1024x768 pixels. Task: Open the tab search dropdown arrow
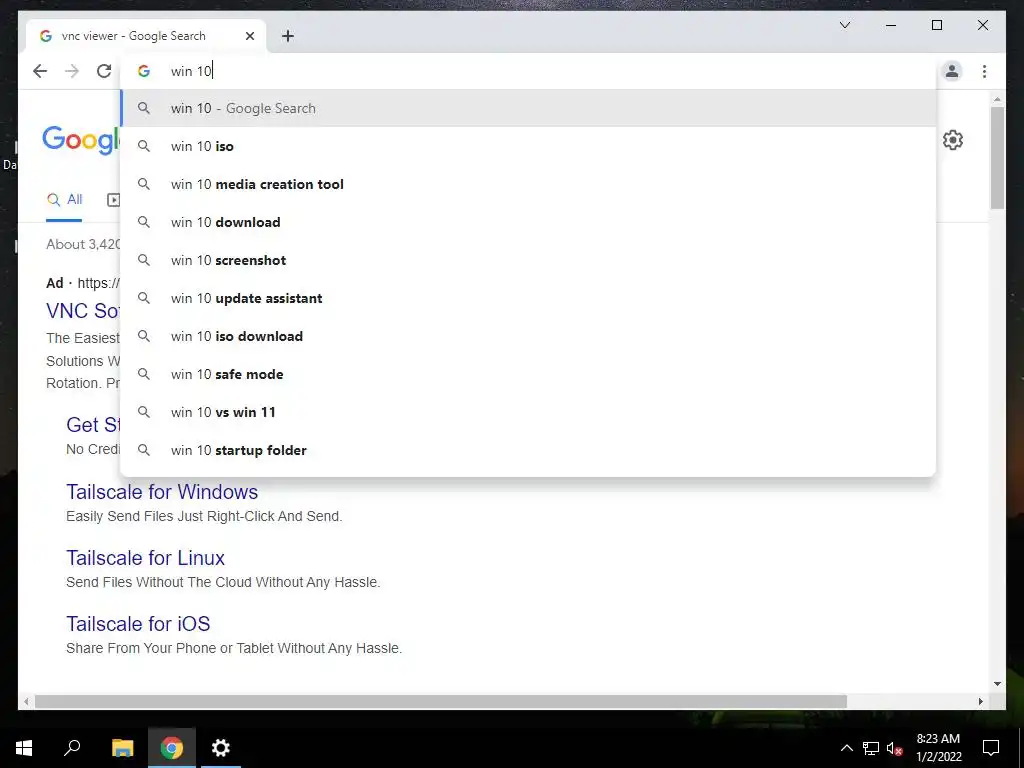[844, 25]
